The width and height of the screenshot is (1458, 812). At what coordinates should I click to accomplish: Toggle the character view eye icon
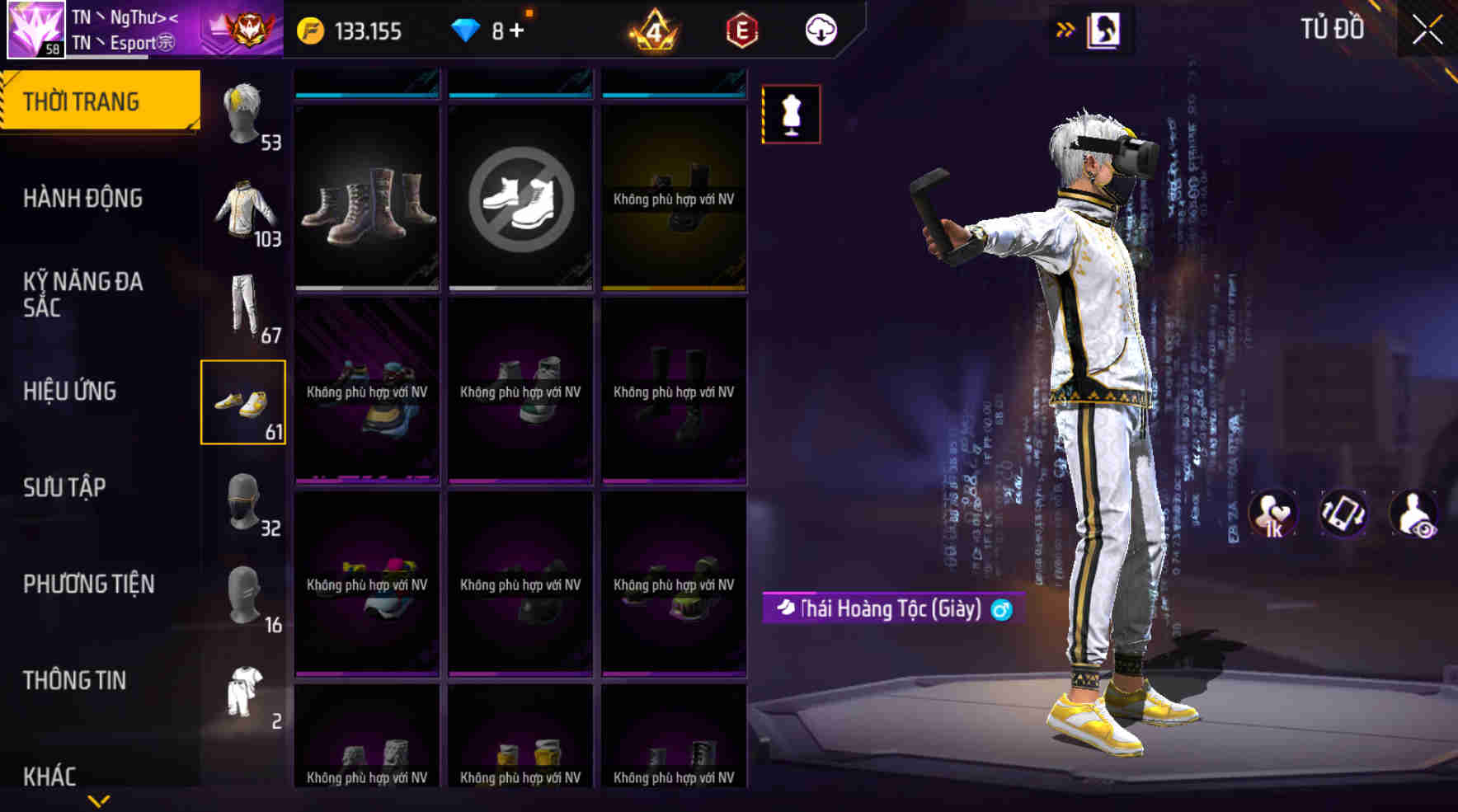point(1413,513)
